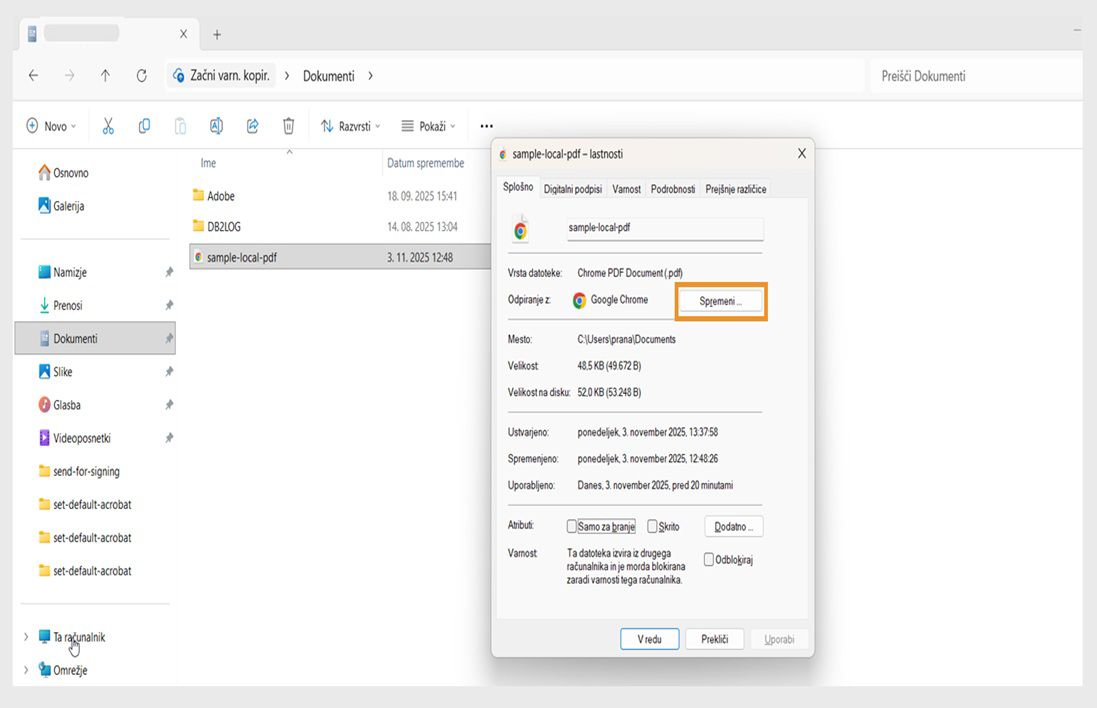Check the Odblokiraj checkbox

709,560
